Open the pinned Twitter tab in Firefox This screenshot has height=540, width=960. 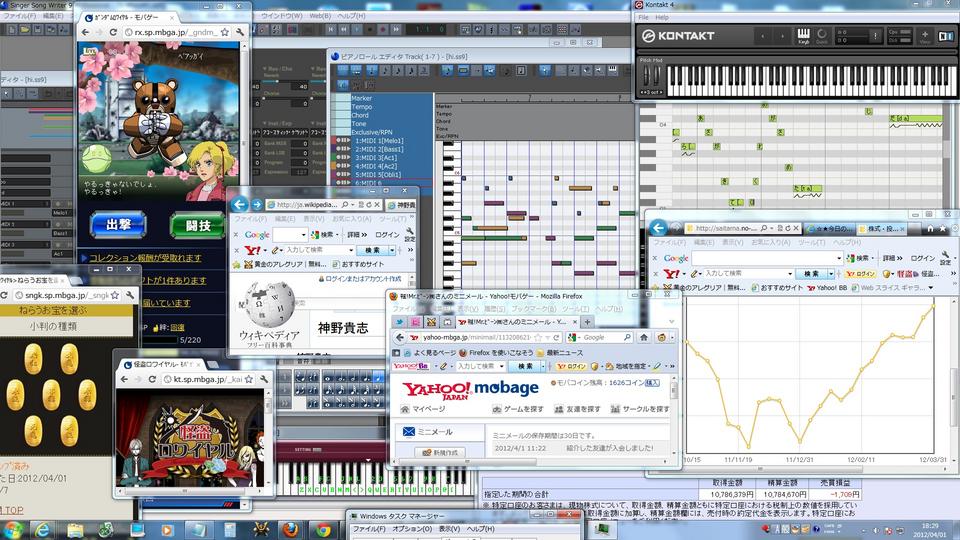400,321
